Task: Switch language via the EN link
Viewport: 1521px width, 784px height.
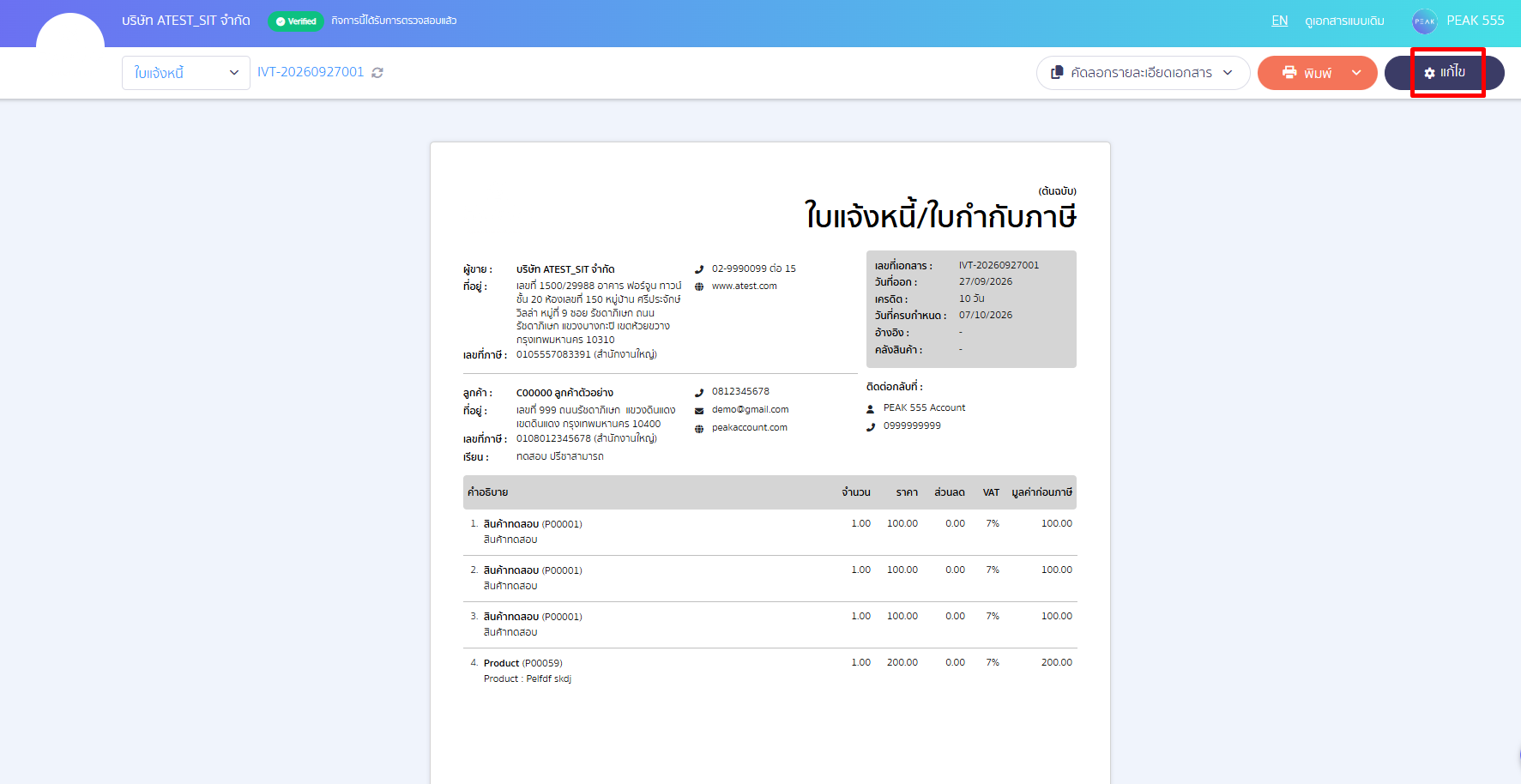Action: [x=1279, y=21]
